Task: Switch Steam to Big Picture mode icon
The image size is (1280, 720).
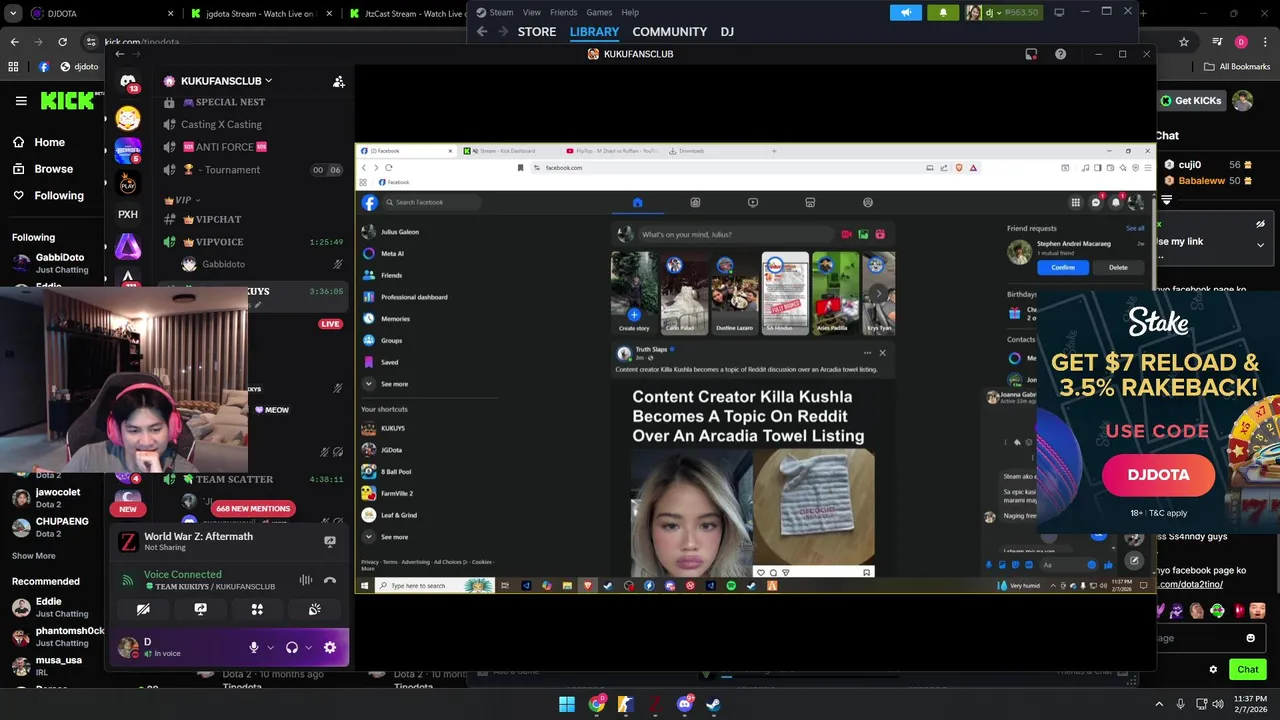Action: 1059,12
